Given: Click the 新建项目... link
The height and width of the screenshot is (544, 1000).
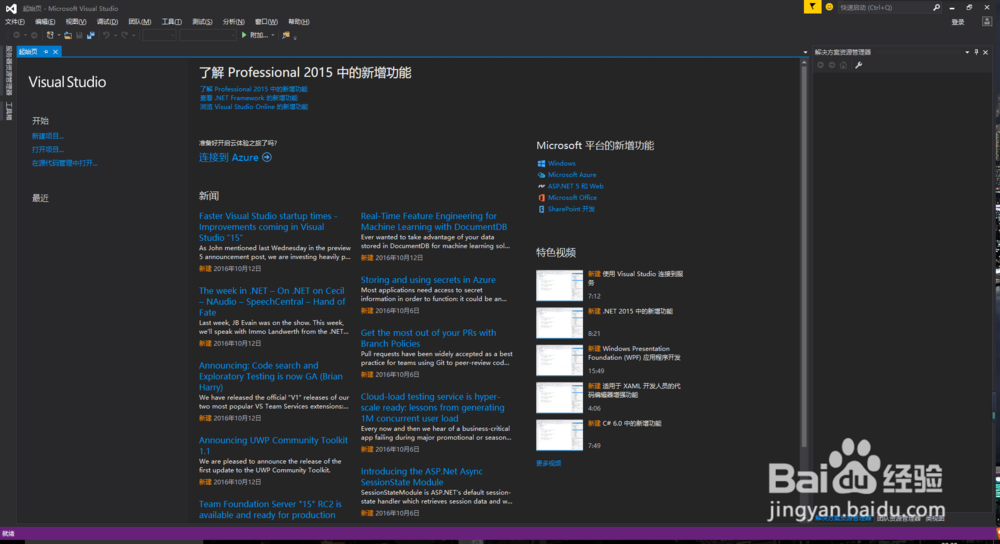Looking at the screenshot, I should click(48, 136).
